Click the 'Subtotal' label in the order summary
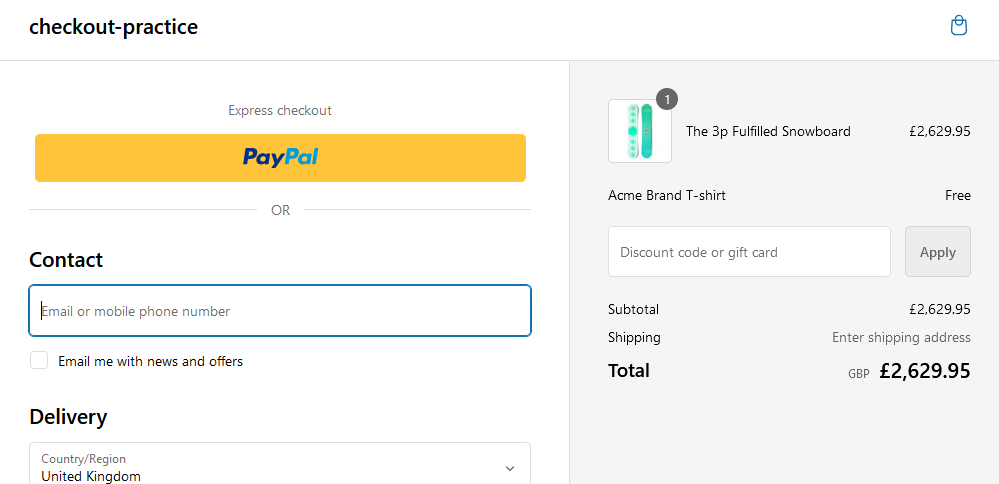This screenshot has width=999, height=484. point(633,309)
